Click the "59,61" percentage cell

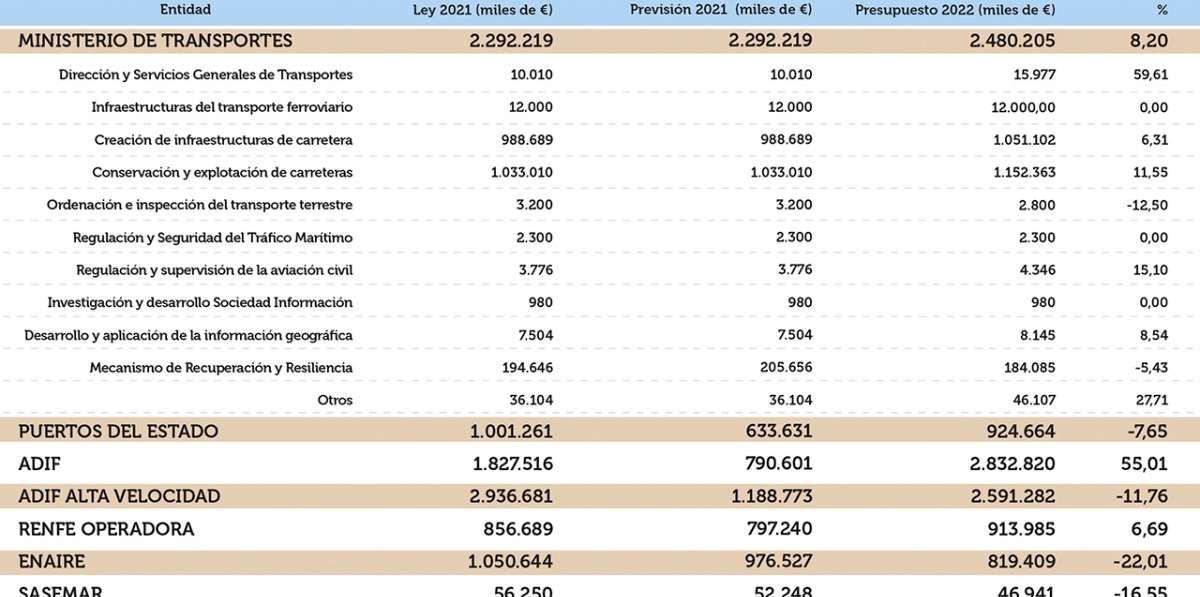(x=1151, y=75)
